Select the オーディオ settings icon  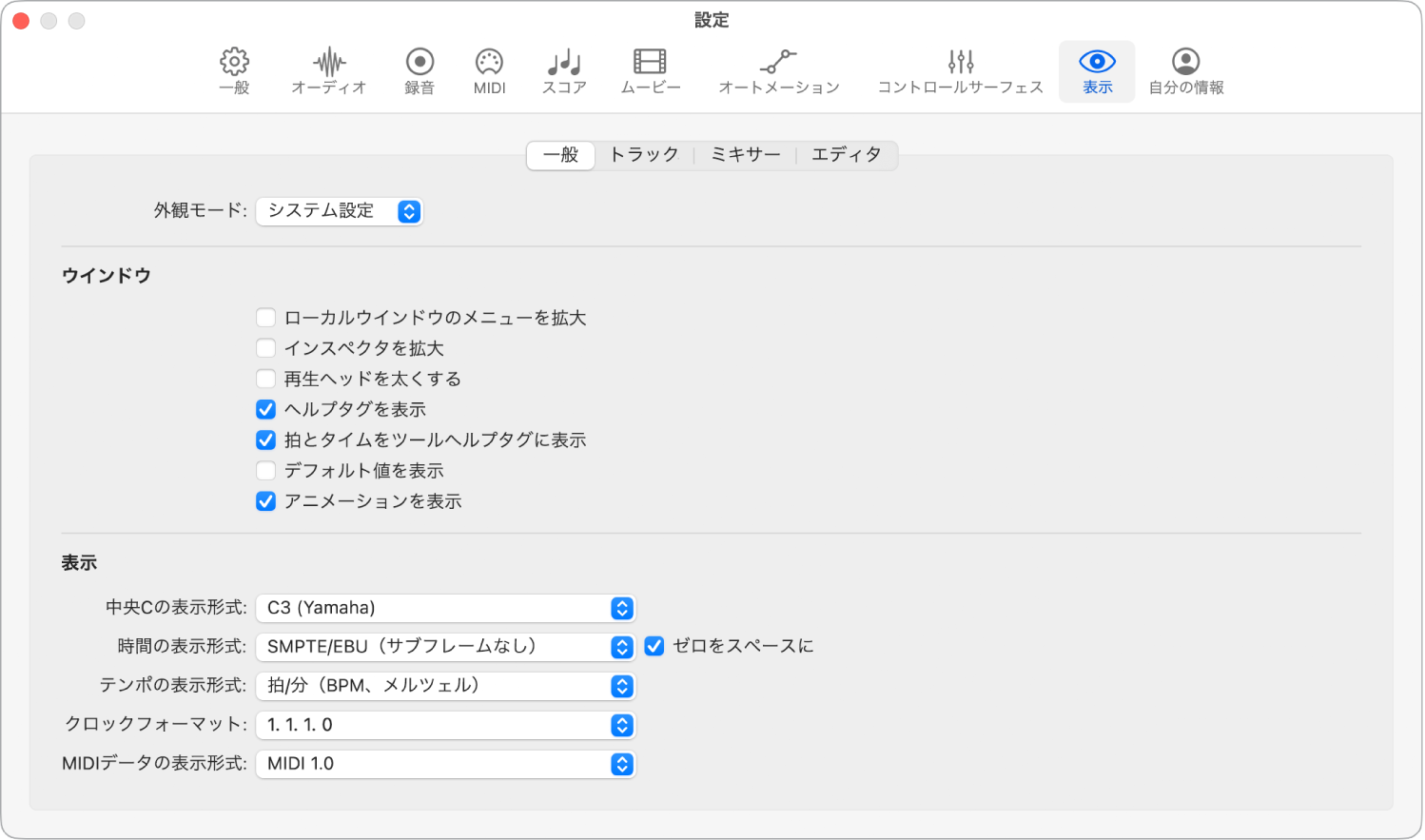pos(328,70)
